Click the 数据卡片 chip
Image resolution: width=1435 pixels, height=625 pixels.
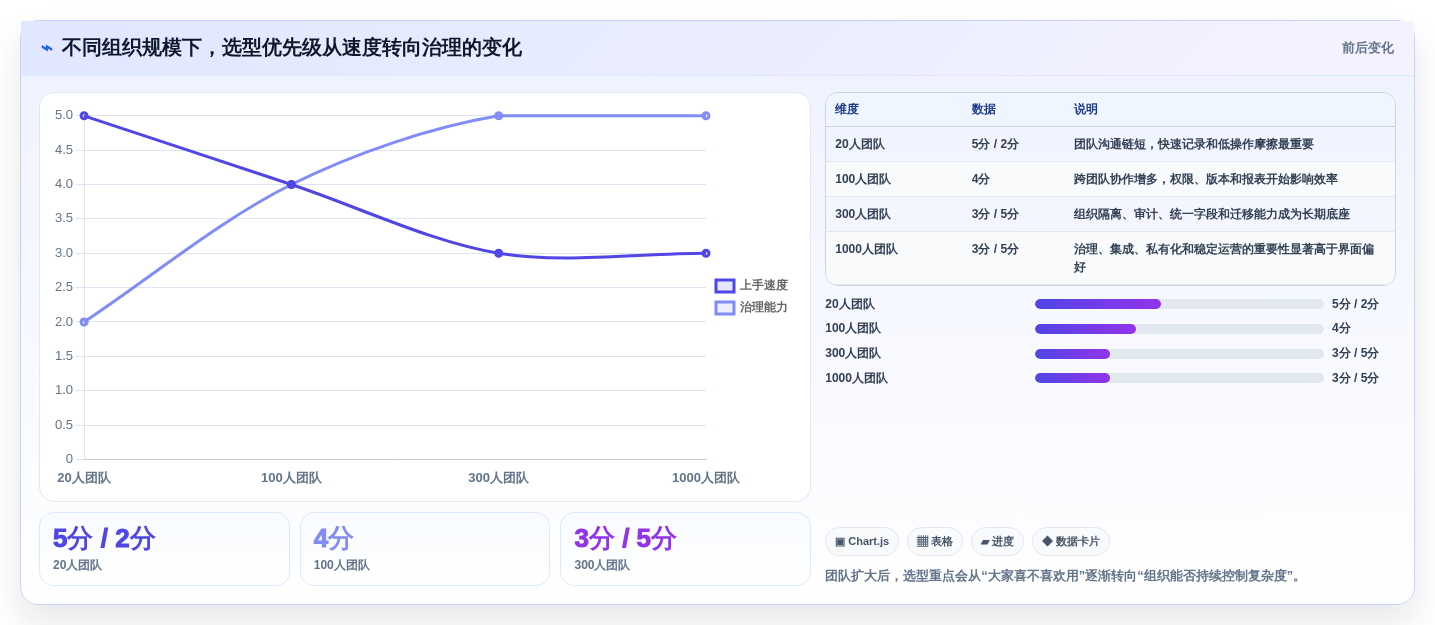point(1071,542)
